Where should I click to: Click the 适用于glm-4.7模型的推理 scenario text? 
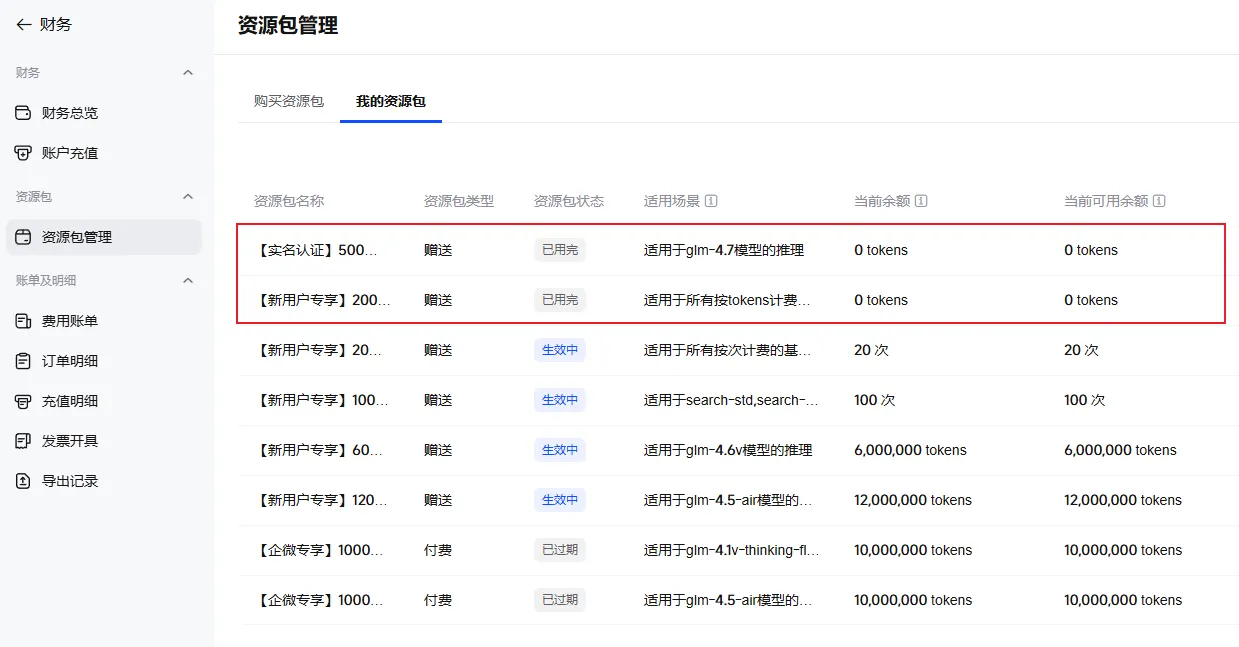[x=724, y=250]
